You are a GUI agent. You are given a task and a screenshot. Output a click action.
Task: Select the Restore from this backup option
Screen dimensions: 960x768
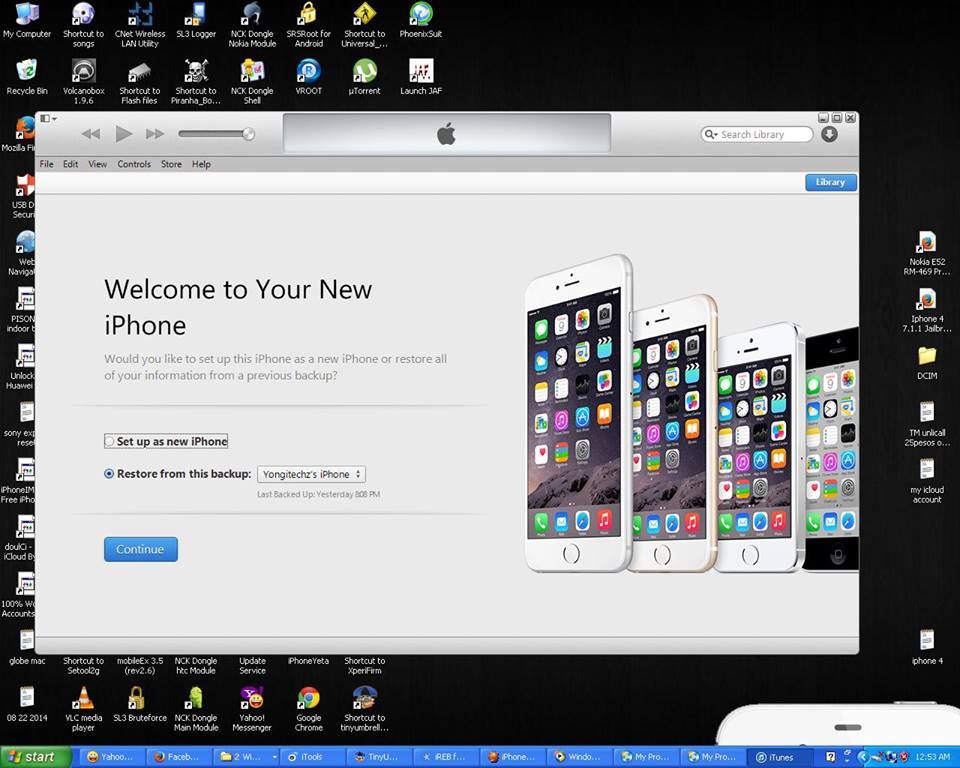(110, 474)
